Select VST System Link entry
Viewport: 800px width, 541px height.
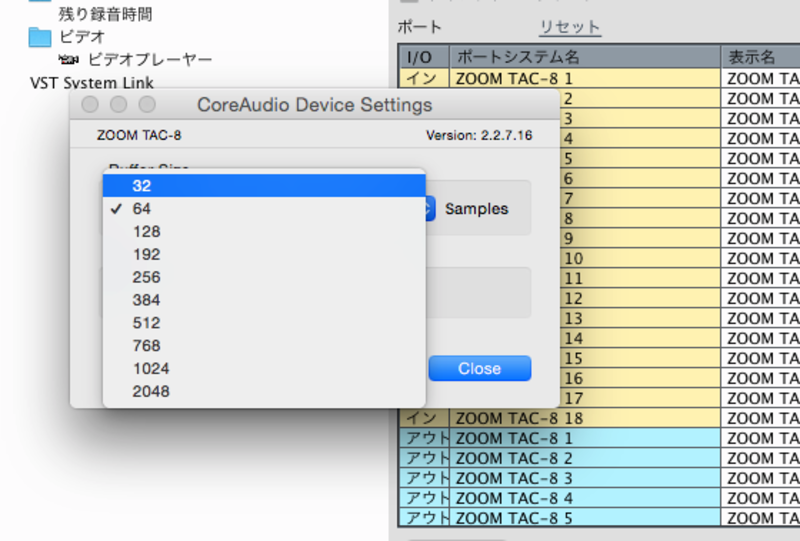point(92,83)
